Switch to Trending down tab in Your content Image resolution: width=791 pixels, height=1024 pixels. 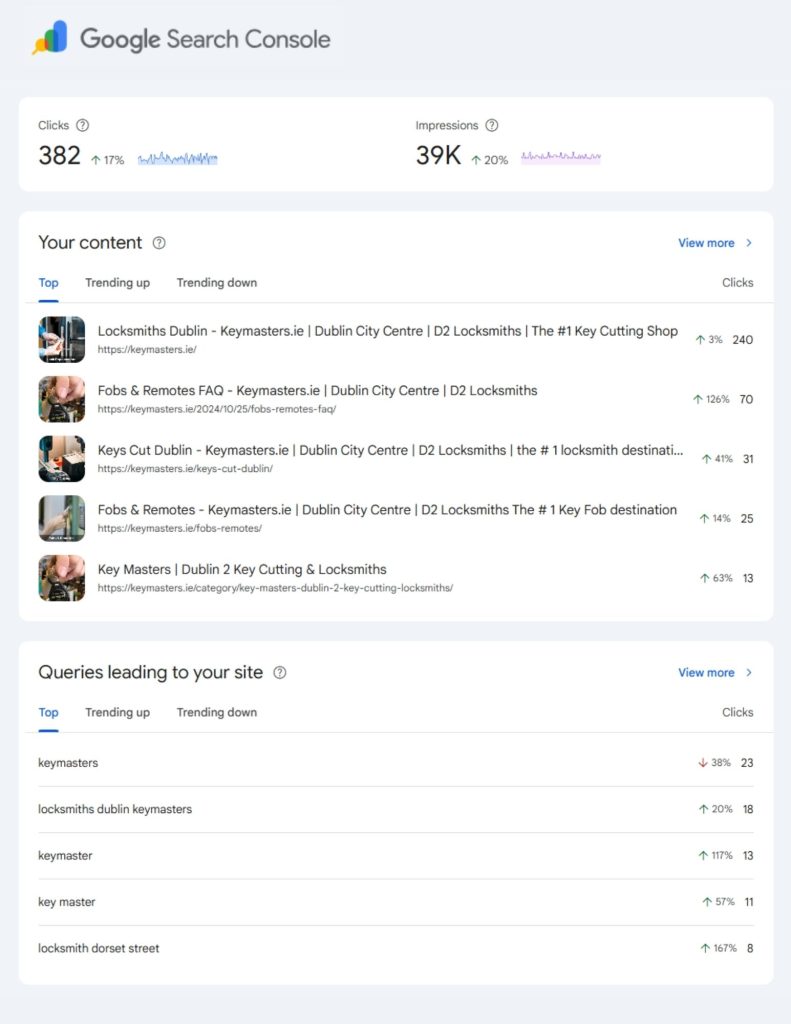216,283
